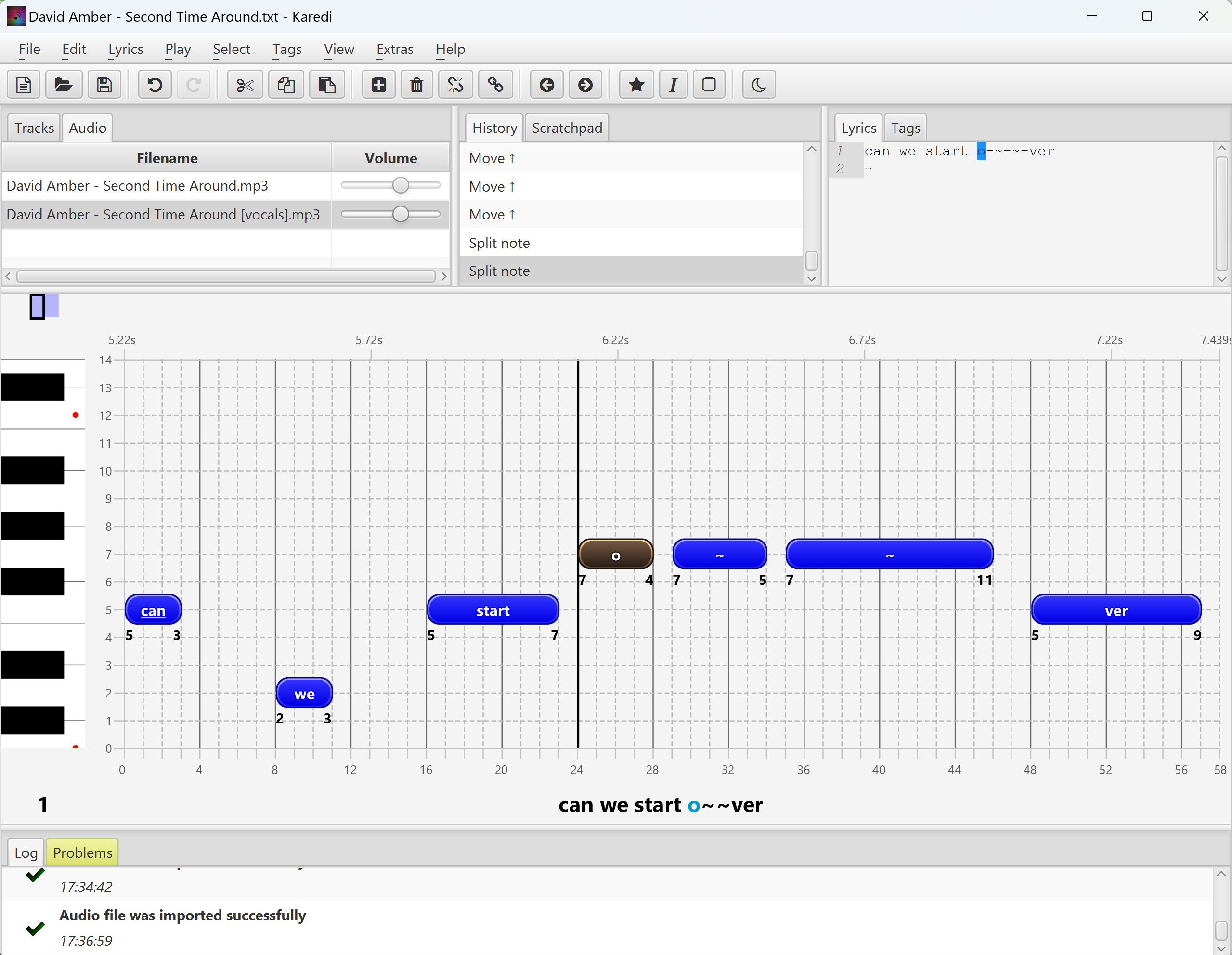Viewport: 1232px width, 955px height.
Task: Open the Extras menu
Action: (x=394, y=50)
